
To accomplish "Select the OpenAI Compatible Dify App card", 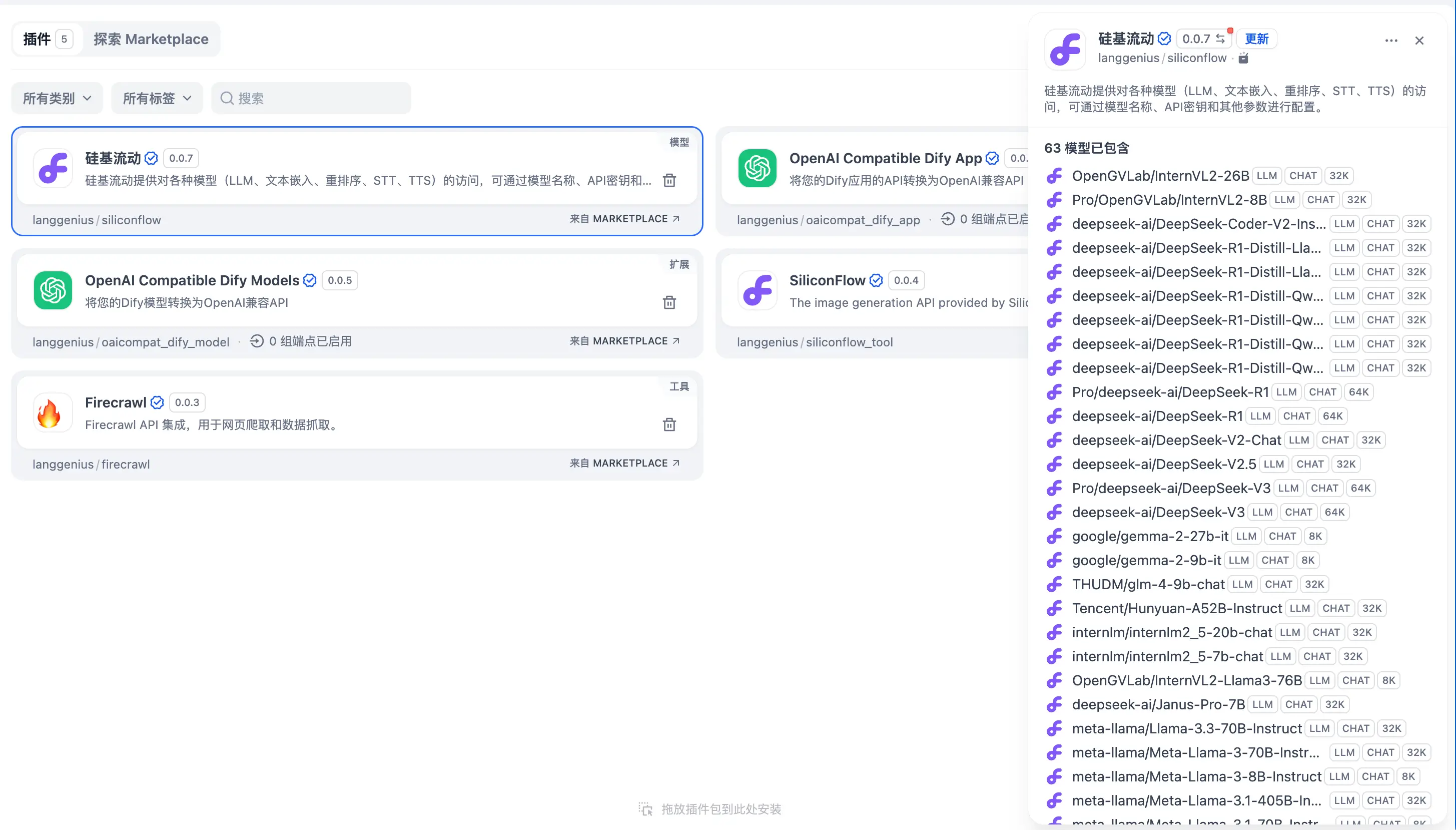I will [873, 181].
